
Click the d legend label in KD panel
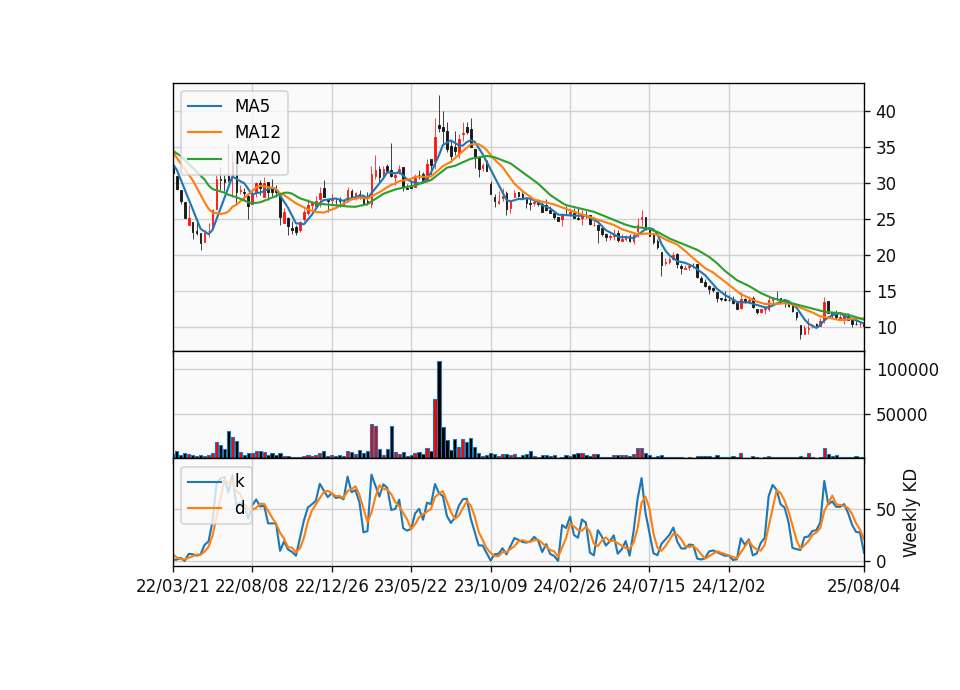[x=239, y=508]
